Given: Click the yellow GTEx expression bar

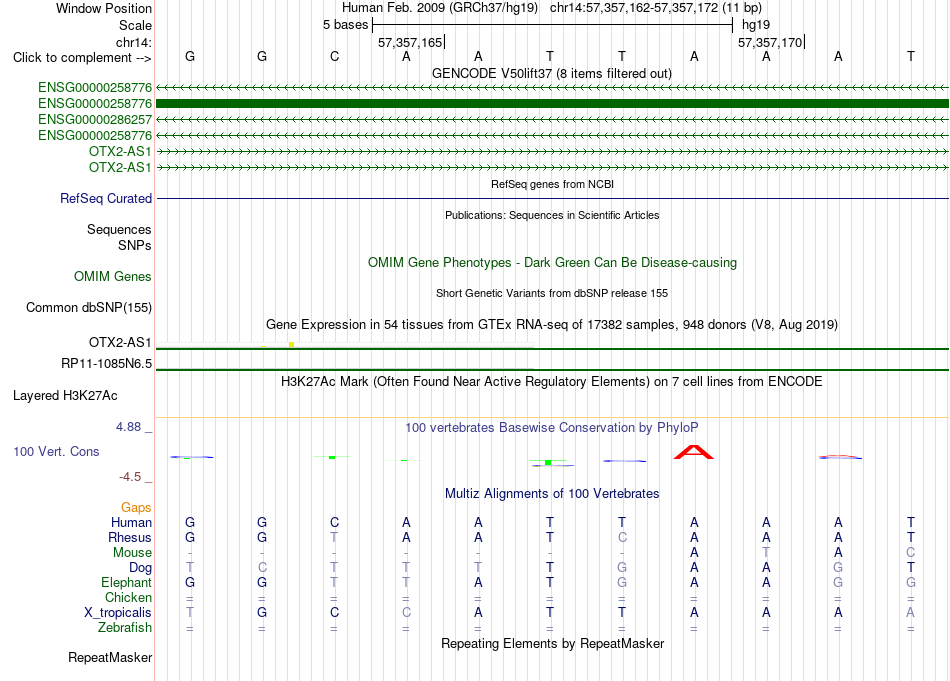Looking at the screenshot, I should pos(291,345).
